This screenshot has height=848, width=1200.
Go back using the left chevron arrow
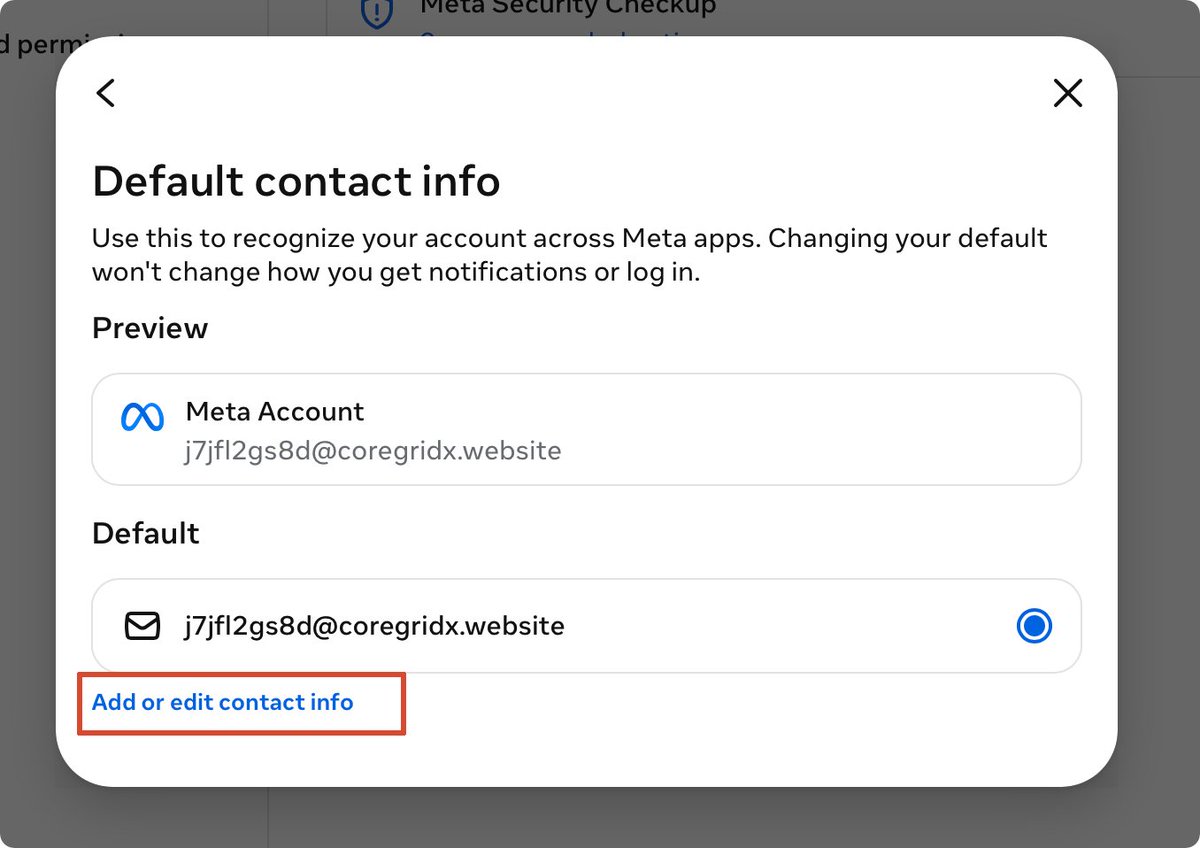click(x=106, y=93)
